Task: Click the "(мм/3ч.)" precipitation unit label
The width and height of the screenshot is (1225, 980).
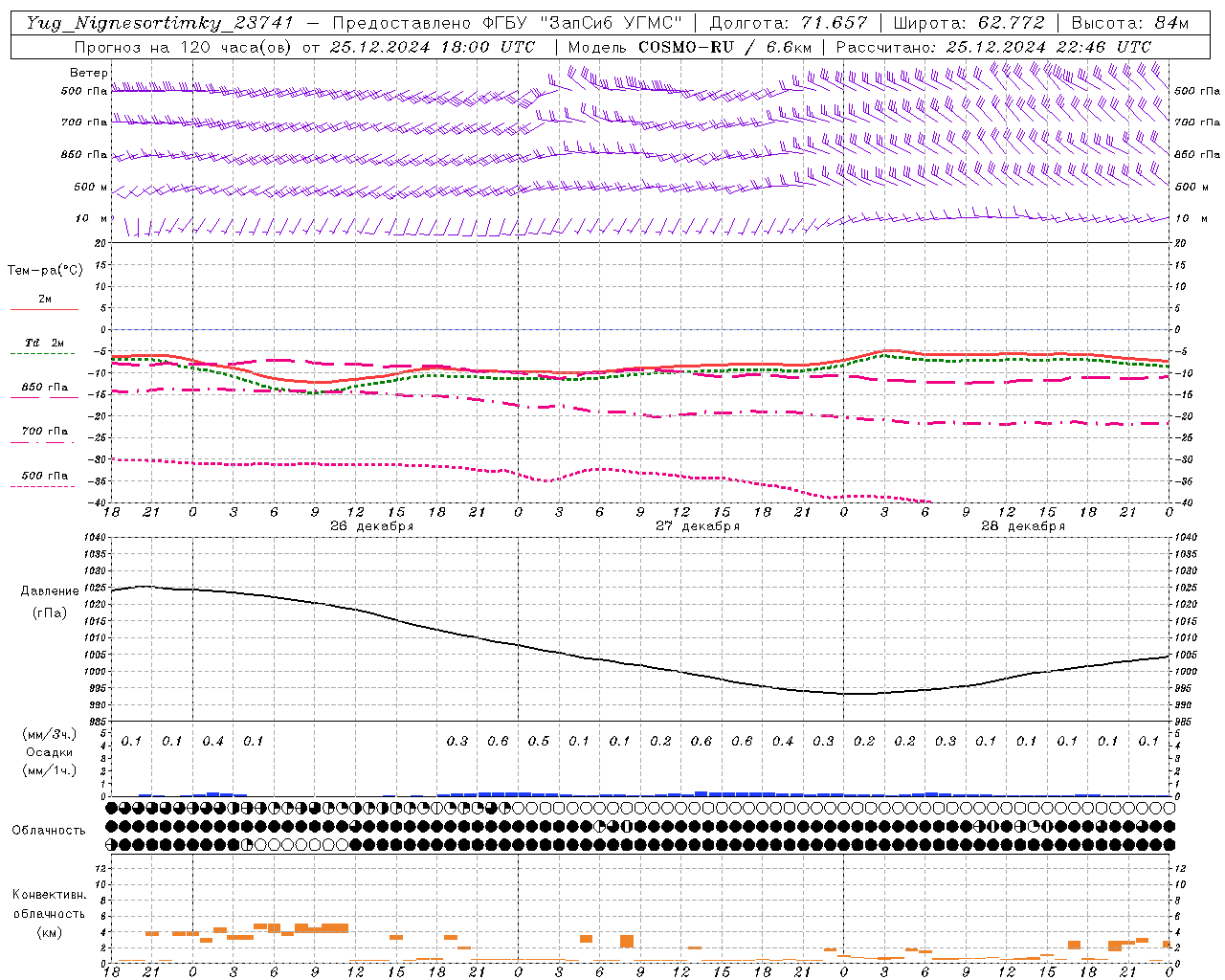Action: (x=50, y=734)
